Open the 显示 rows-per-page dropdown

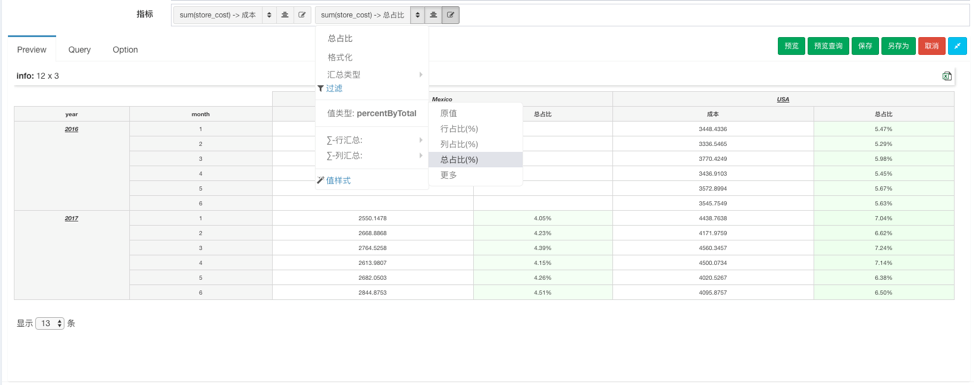click(x=50, y=324)
